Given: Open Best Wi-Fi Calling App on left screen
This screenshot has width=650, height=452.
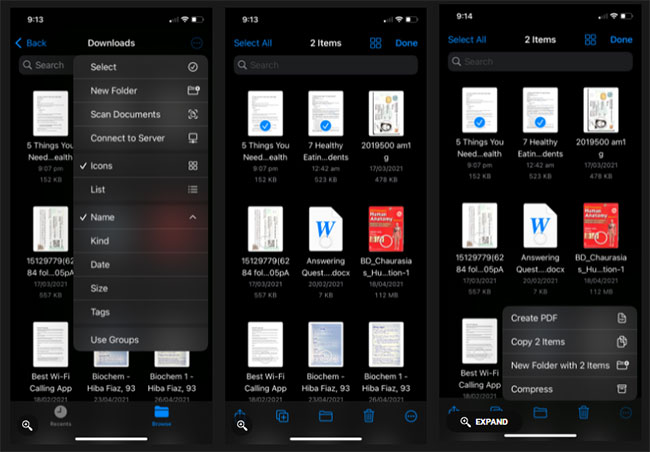Looking at the screenshot, I should pos(51,344).
